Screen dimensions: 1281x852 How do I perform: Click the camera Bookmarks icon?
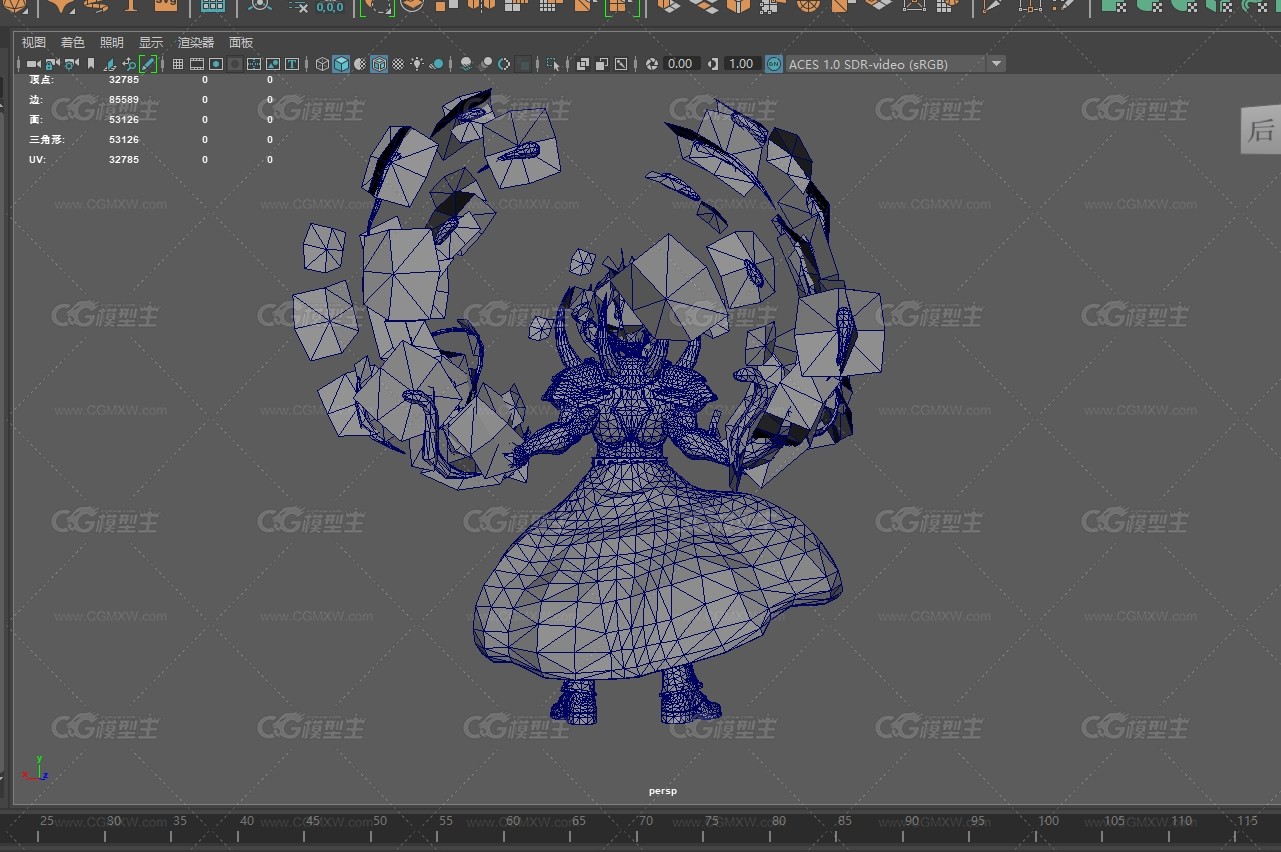[91, 64]
